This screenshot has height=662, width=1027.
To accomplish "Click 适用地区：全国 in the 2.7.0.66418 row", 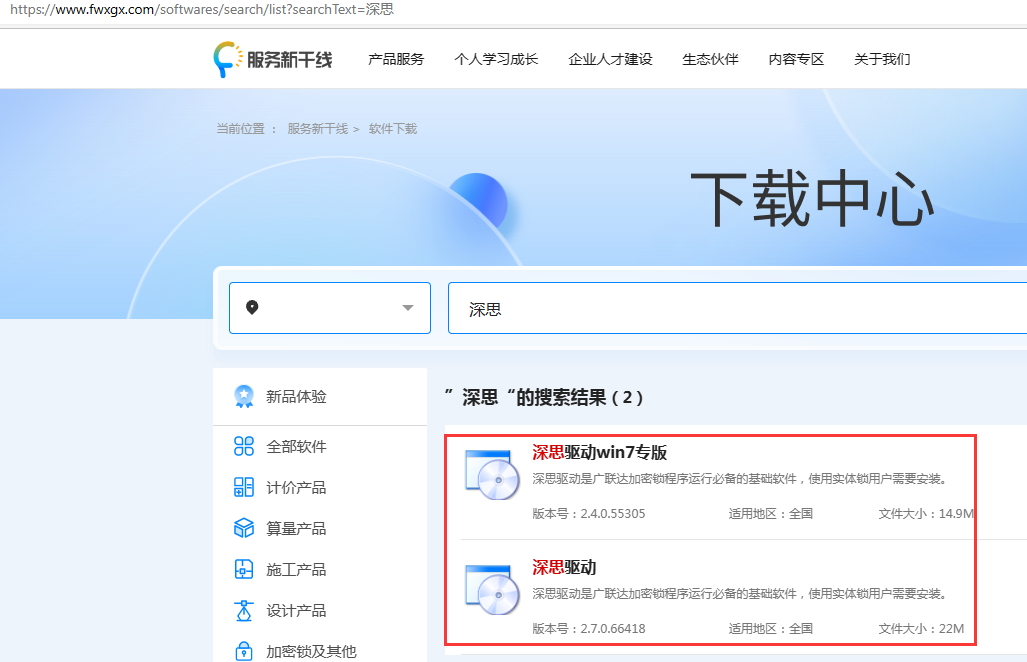I will click(x=771, y=629).
